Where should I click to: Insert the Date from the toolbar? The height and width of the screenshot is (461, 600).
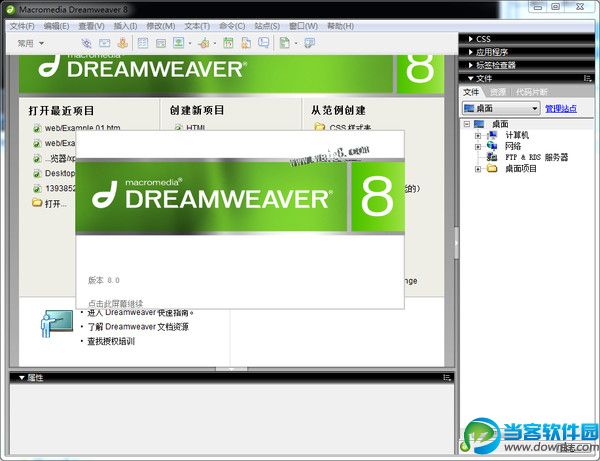point(228,43)
